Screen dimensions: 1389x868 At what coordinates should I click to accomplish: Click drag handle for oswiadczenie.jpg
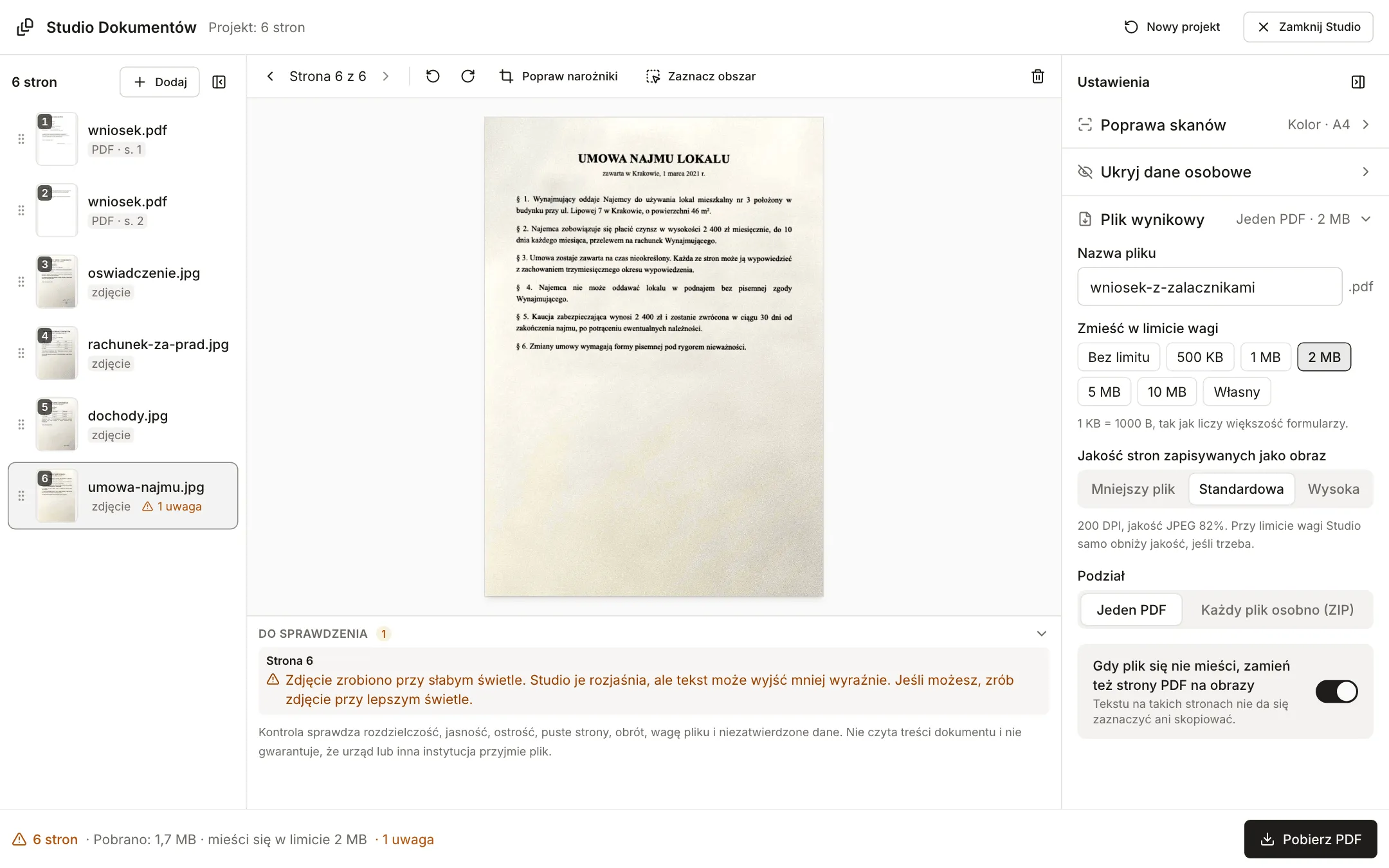click(21, 282)
